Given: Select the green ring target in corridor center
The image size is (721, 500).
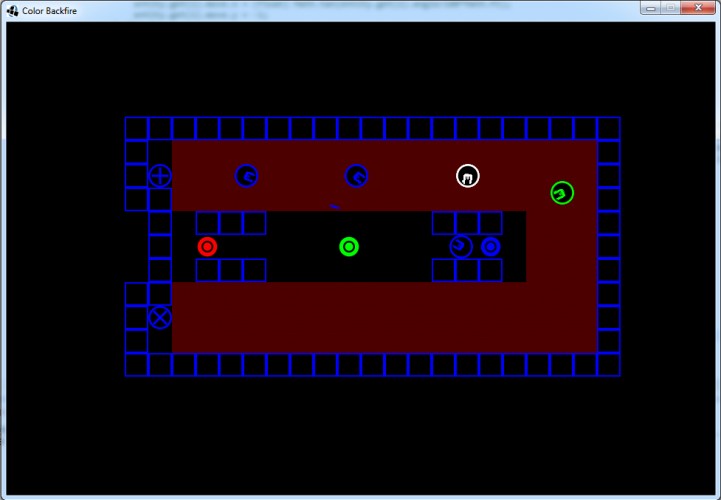Looking at the screenshot, I should tap(349, 247).
